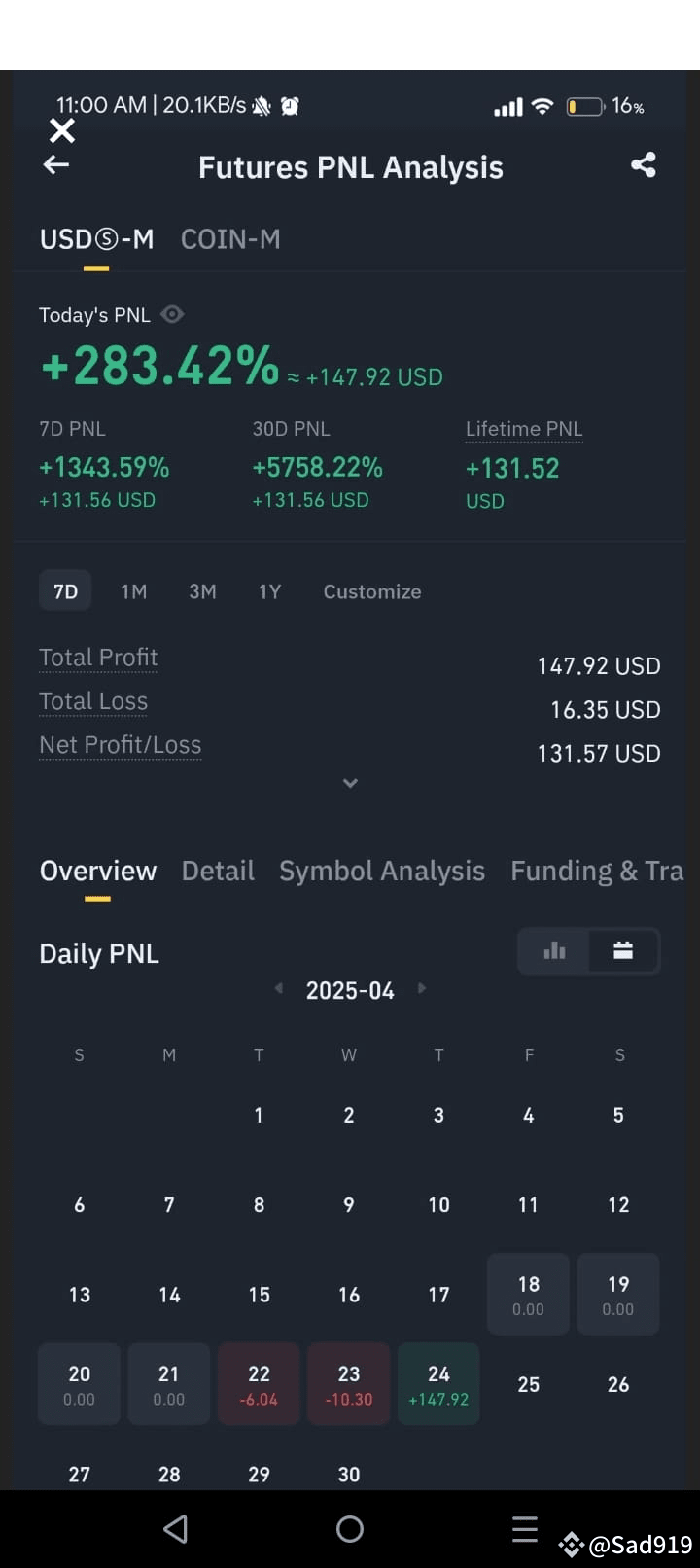Viewport: 700px width, 1568px height.
Task: Close the overlay with the X icon
Action: tap(62, 130)
